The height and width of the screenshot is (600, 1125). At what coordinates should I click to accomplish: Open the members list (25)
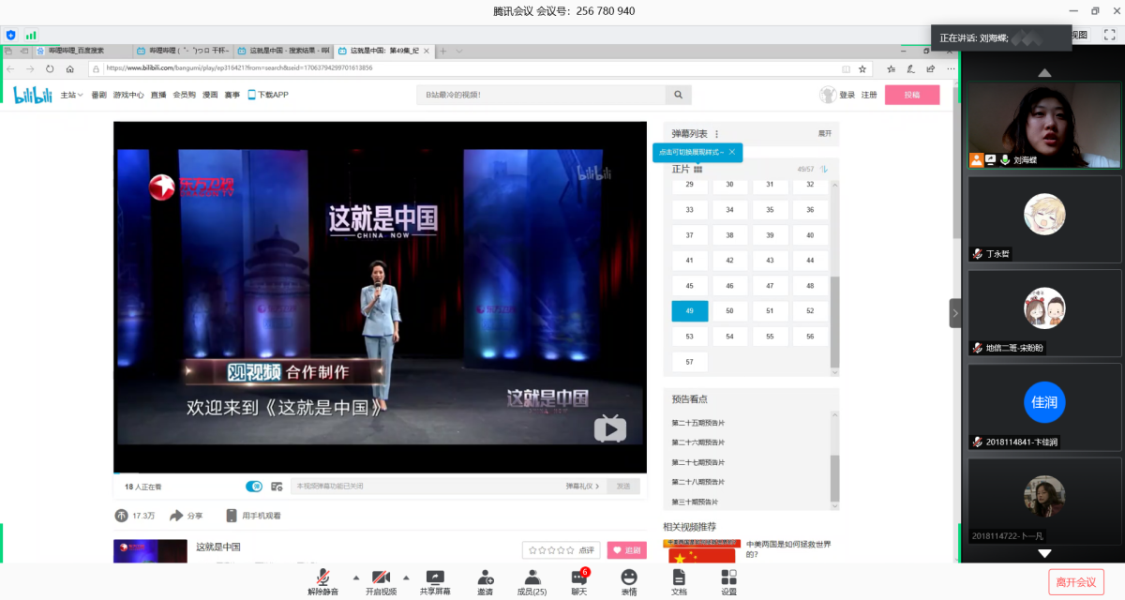(532, 582)
